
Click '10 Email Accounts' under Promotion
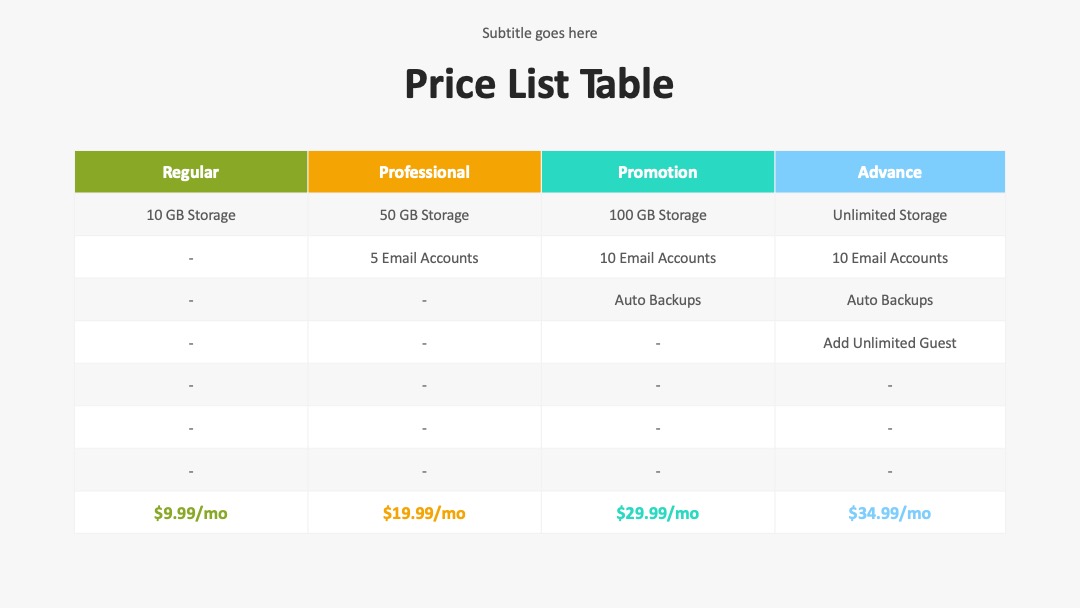[658, 258]
